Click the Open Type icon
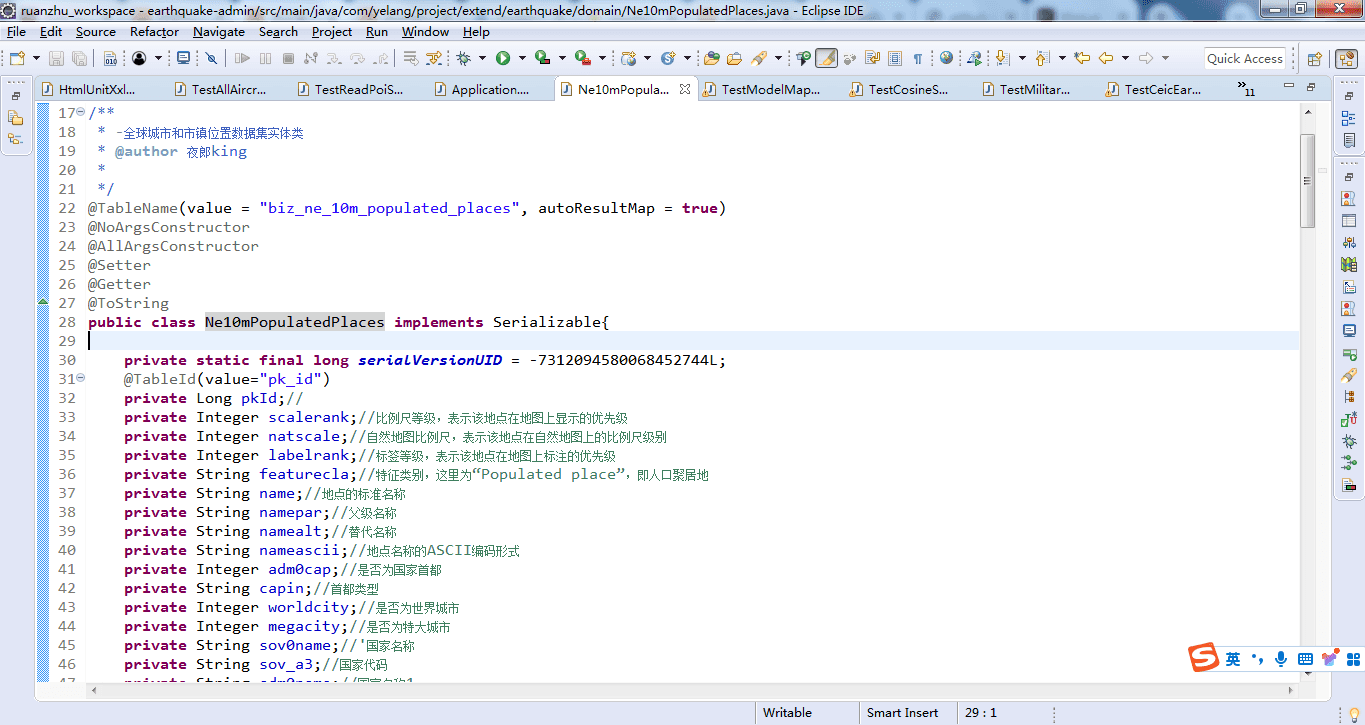Image resolution: width=1365 pixels, height=725 pixels. click(712, 59)
